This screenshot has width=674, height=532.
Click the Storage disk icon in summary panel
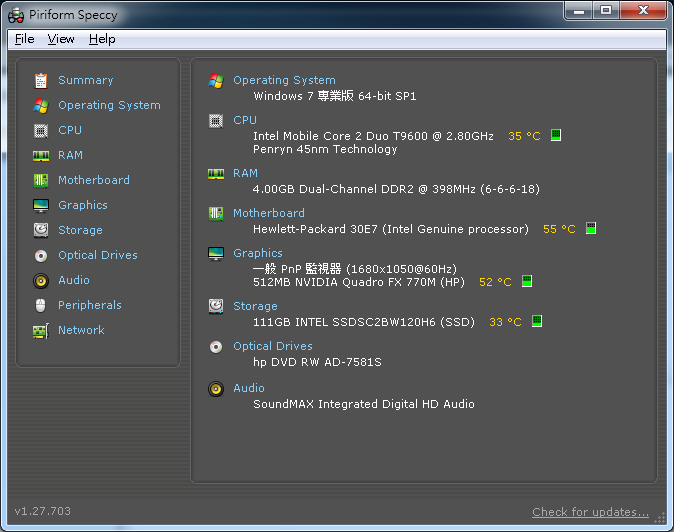tap(216, 306)
